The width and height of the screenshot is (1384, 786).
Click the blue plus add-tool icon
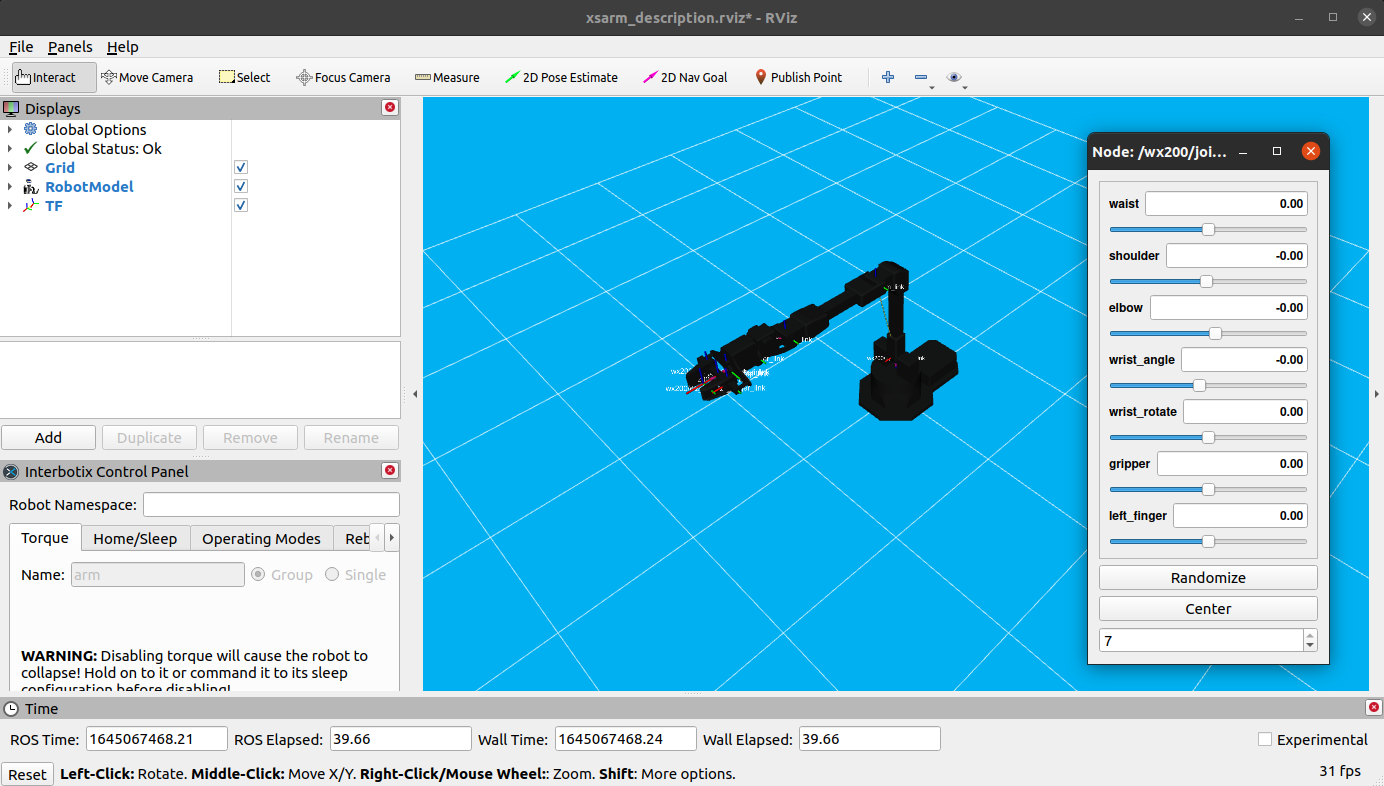click(887, 77)
